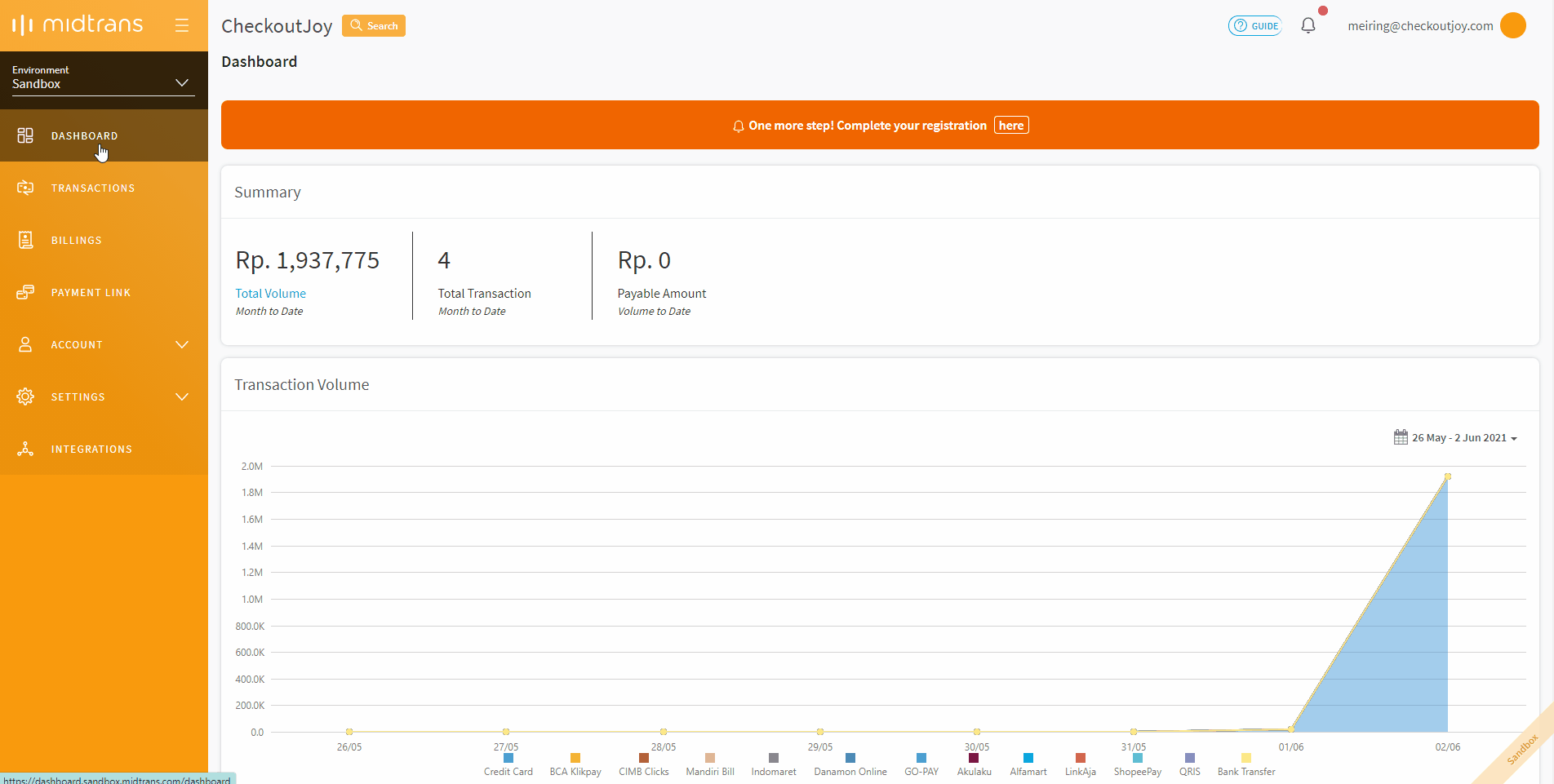Open Billings from sidebar
Image resolution: width=1554 pixels, height=784 pixels.
[104, 240]
